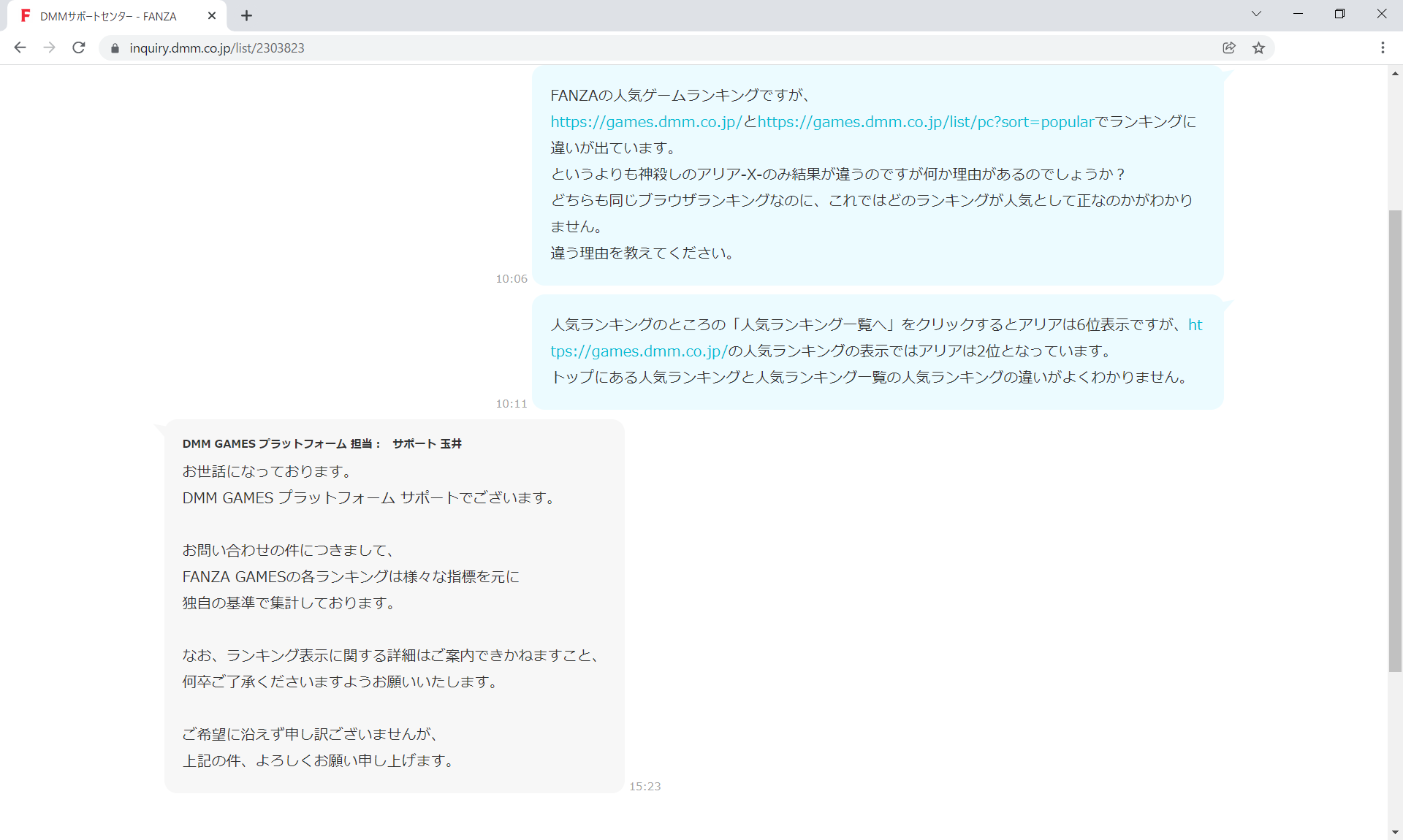This screenshot has height=840, width=1403.
Task: Click the line お世話になっております。
Action: pyautogui.click(x=269, y=471)
